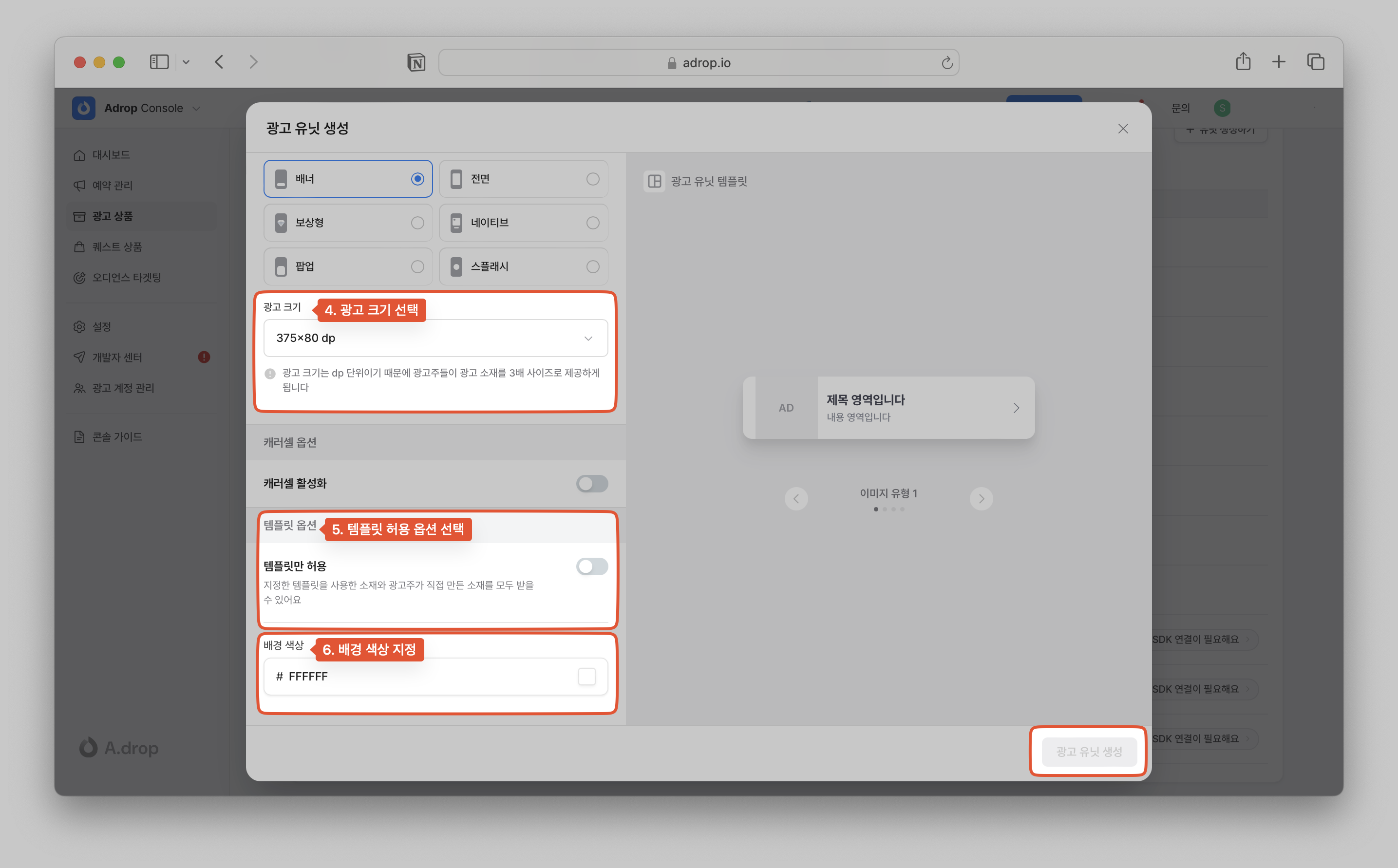Reload the adrop.io page

point(947,62)
